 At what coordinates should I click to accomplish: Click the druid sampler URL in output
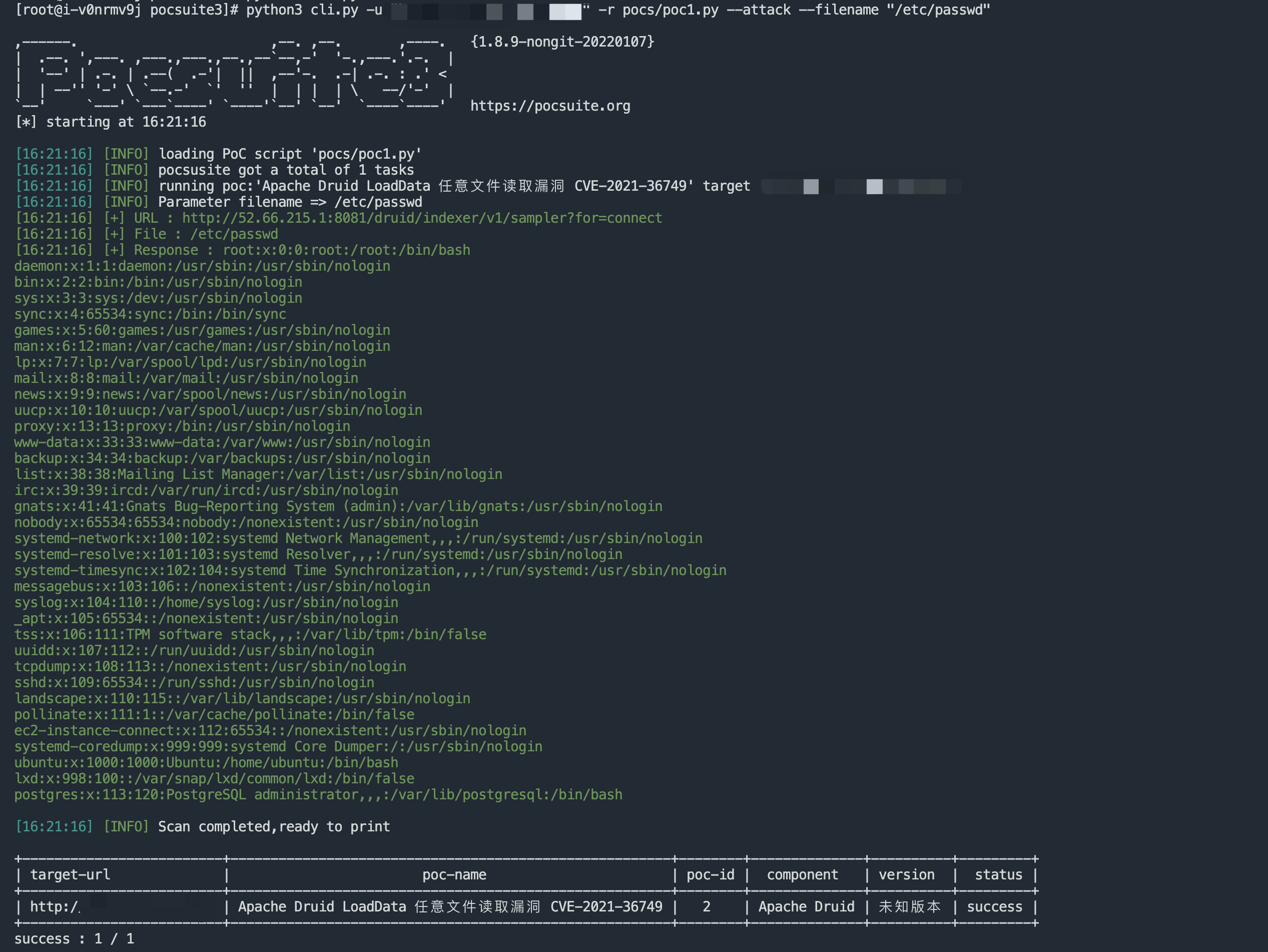pos(421,218)
